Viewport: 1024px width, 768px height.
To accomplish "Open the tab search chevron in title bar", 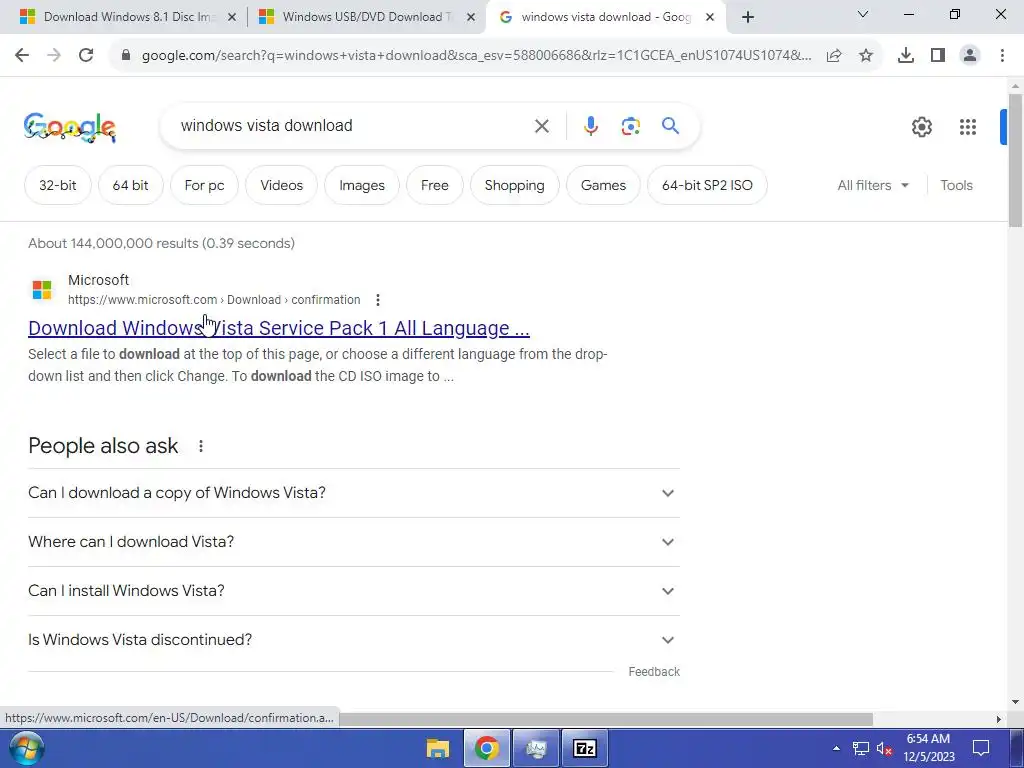I will point(863,14).
